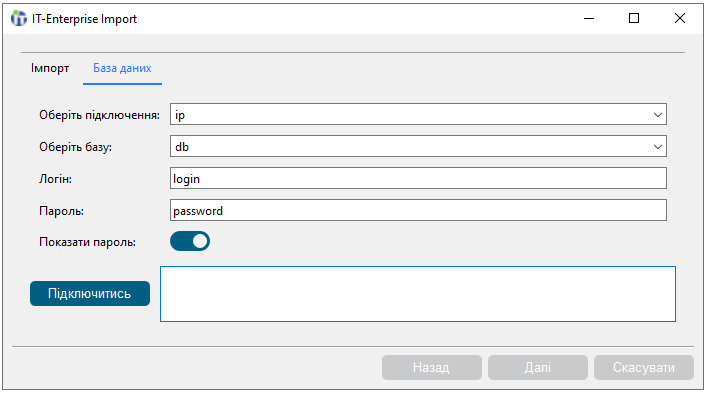Click the 'Оберіть підключення:' label

click(99, 115)
